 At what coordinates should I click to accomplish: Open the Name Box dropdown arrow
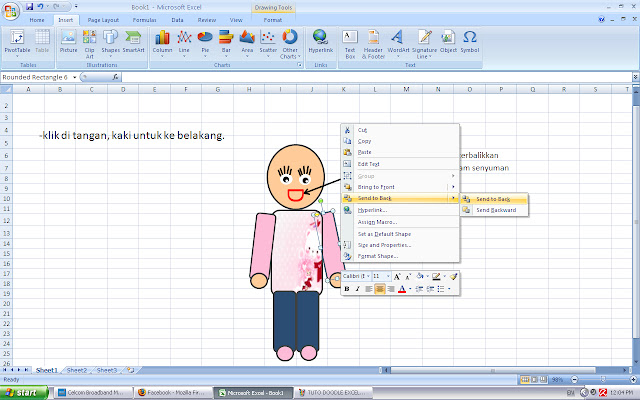(x=74, y=77)
